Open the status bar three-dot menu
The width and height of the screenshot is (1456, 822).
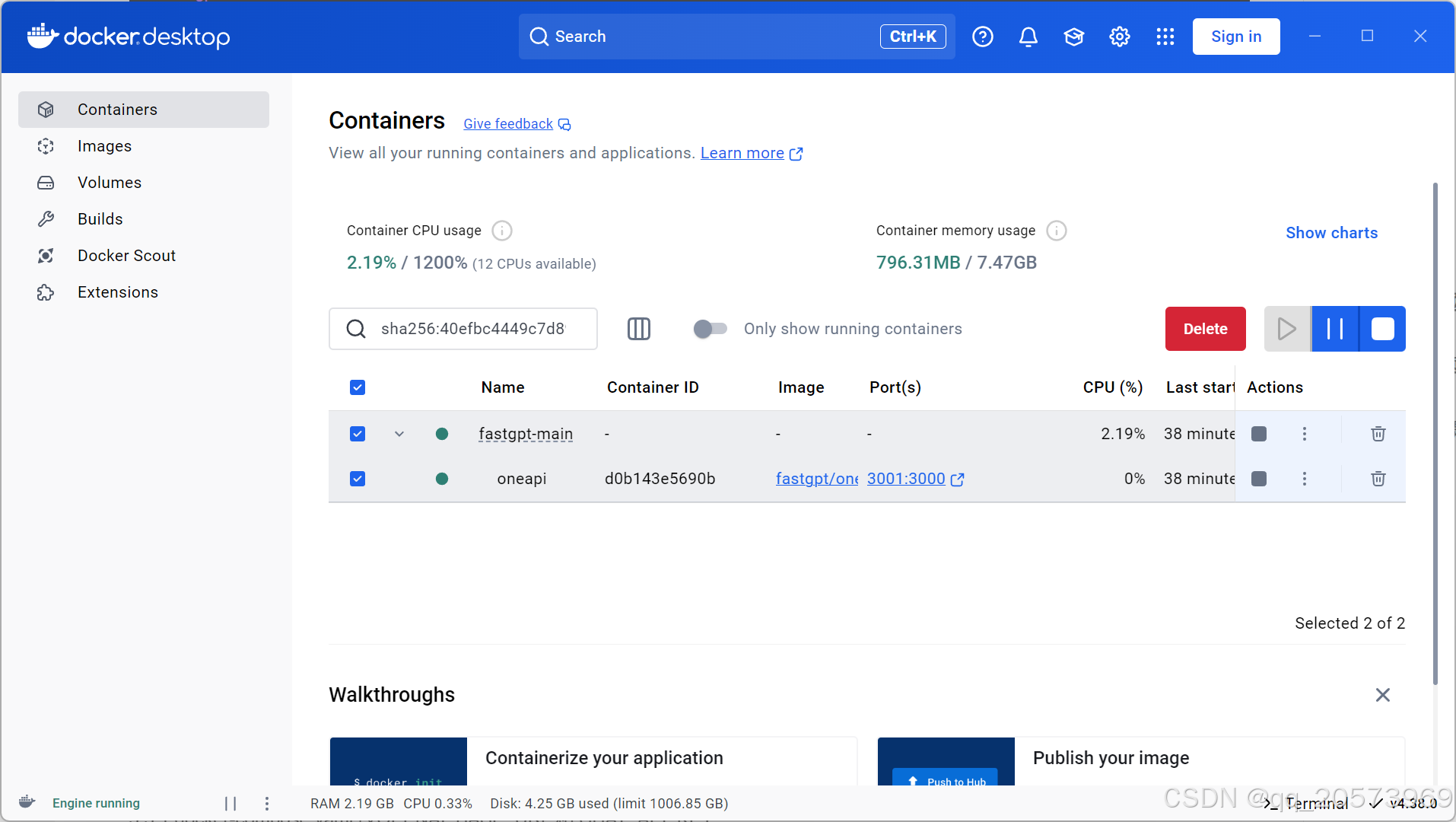coord(266,803)
